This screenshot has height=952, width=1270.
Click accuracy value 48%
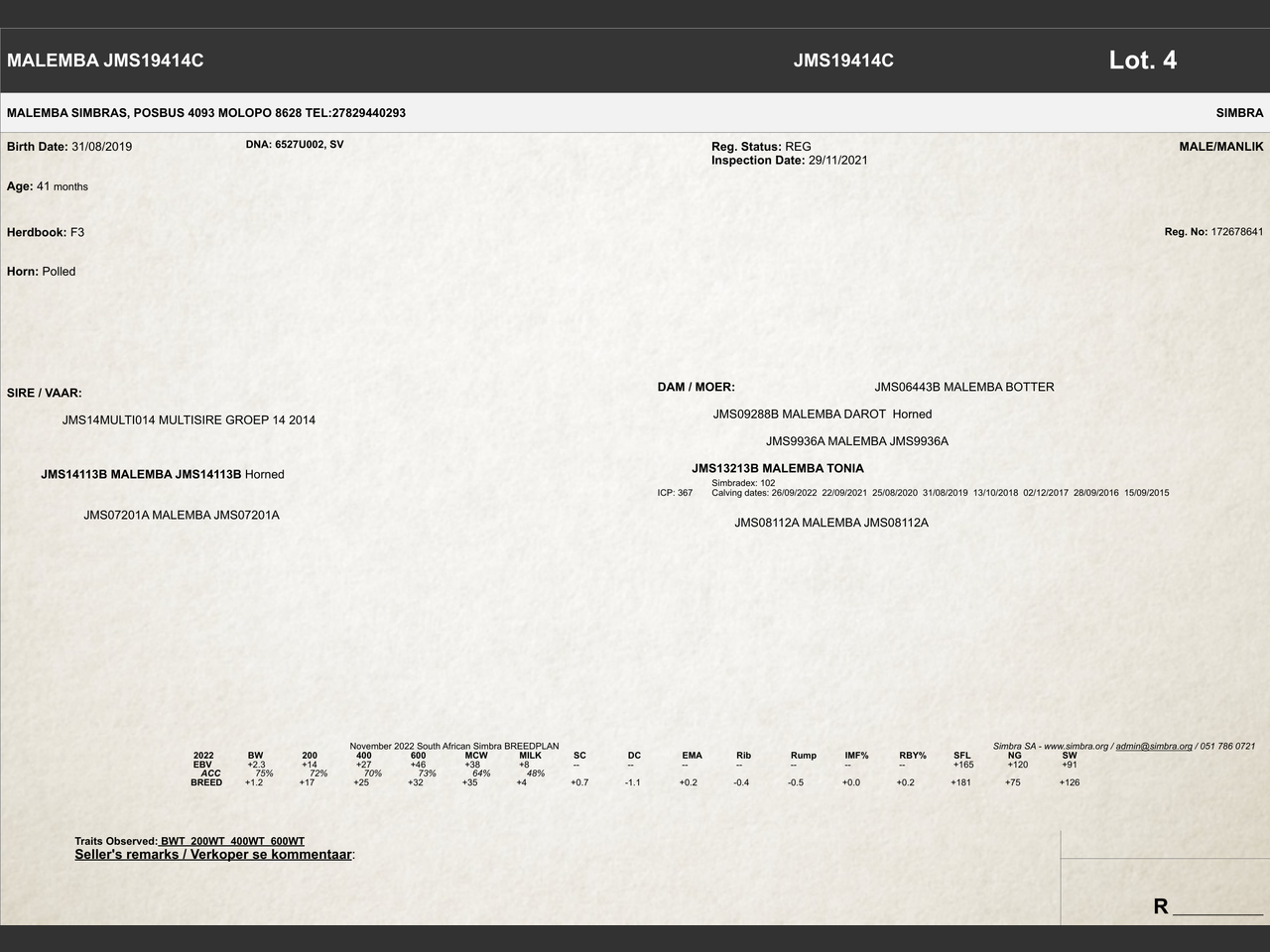click(x=536, y=773)
